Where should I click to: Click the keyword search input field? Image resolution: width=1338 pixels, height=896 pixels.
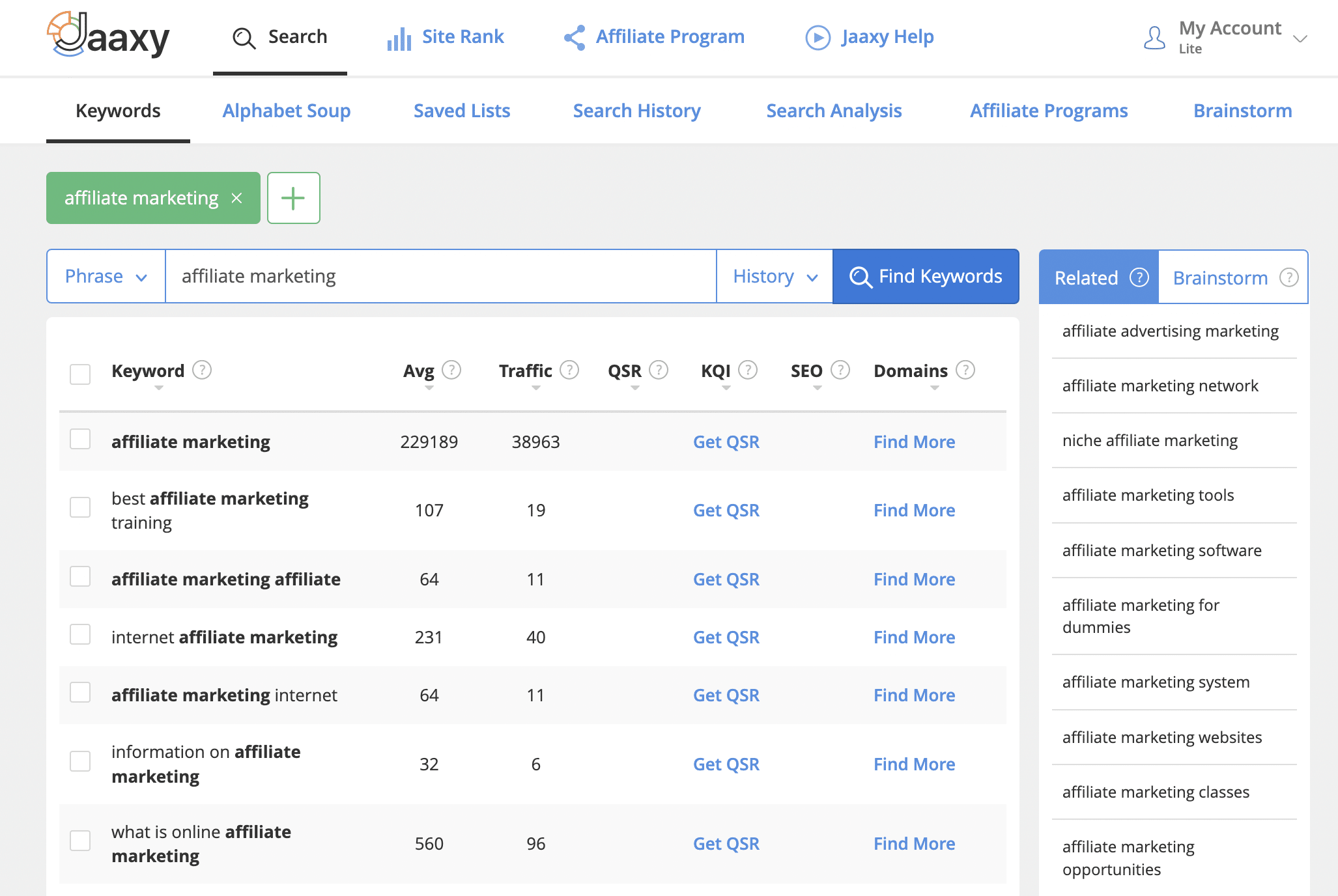(x=441, y=276)
